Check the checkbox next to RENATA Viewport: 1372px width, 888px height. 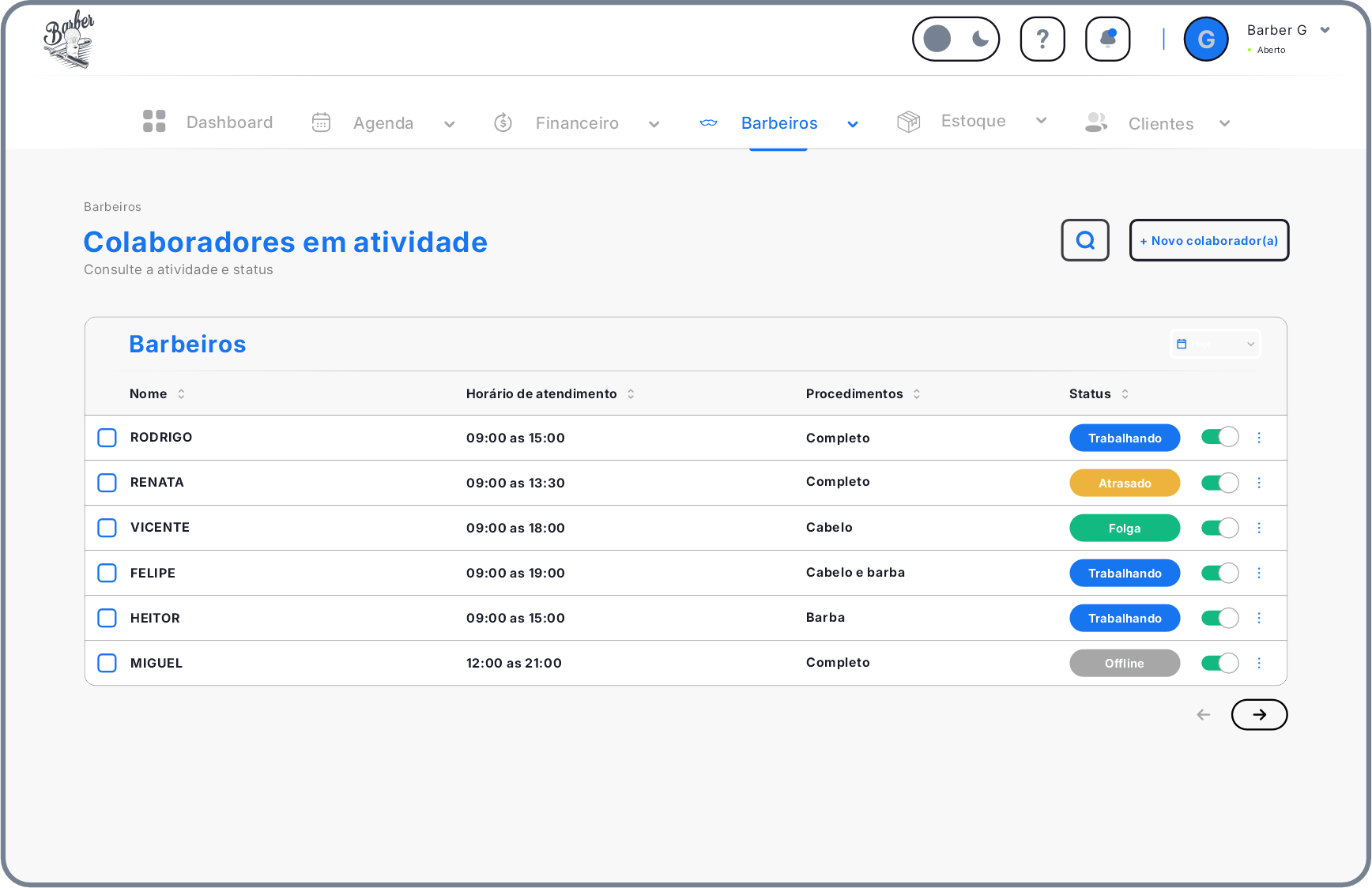tap(107, 483)
